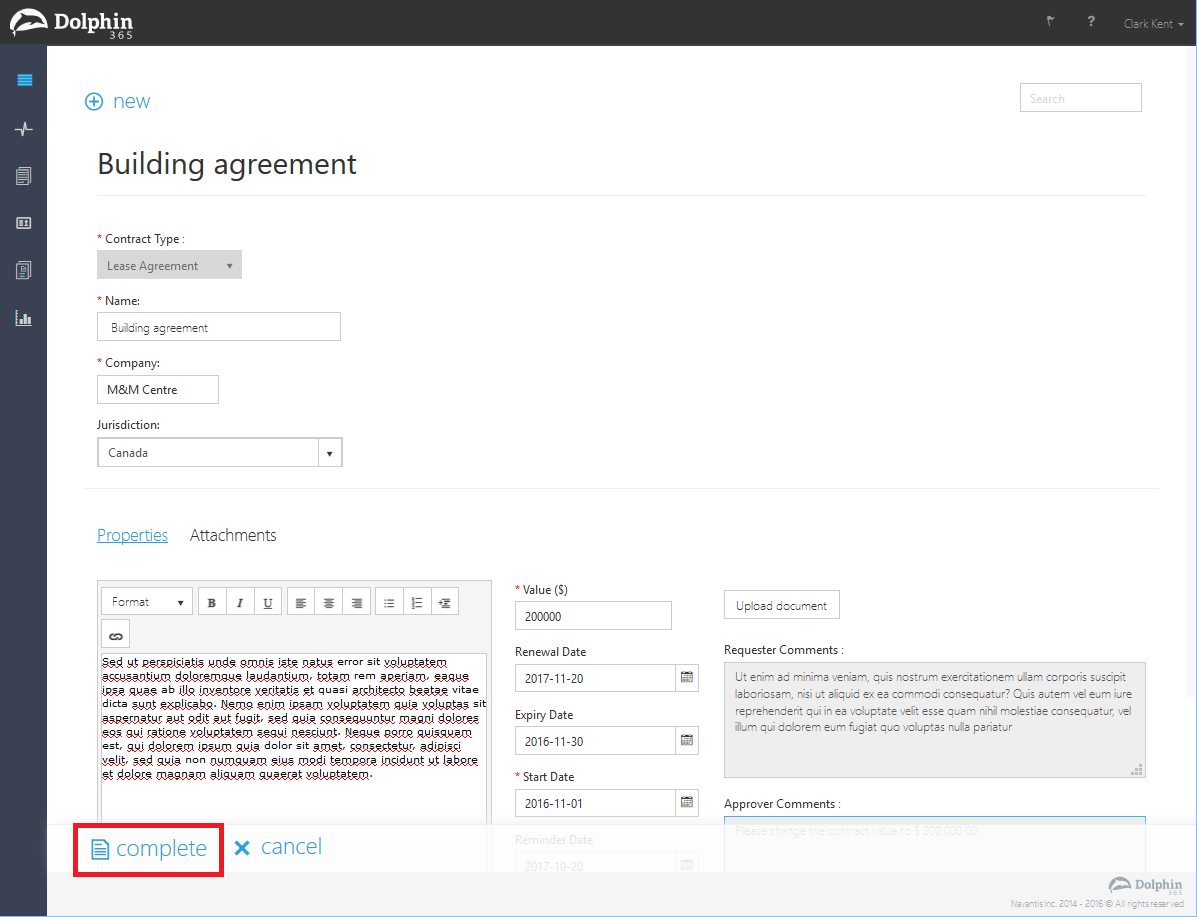1197x917 pixels.
Task: Open the bar chart reports icon
Action: point(24,318)
